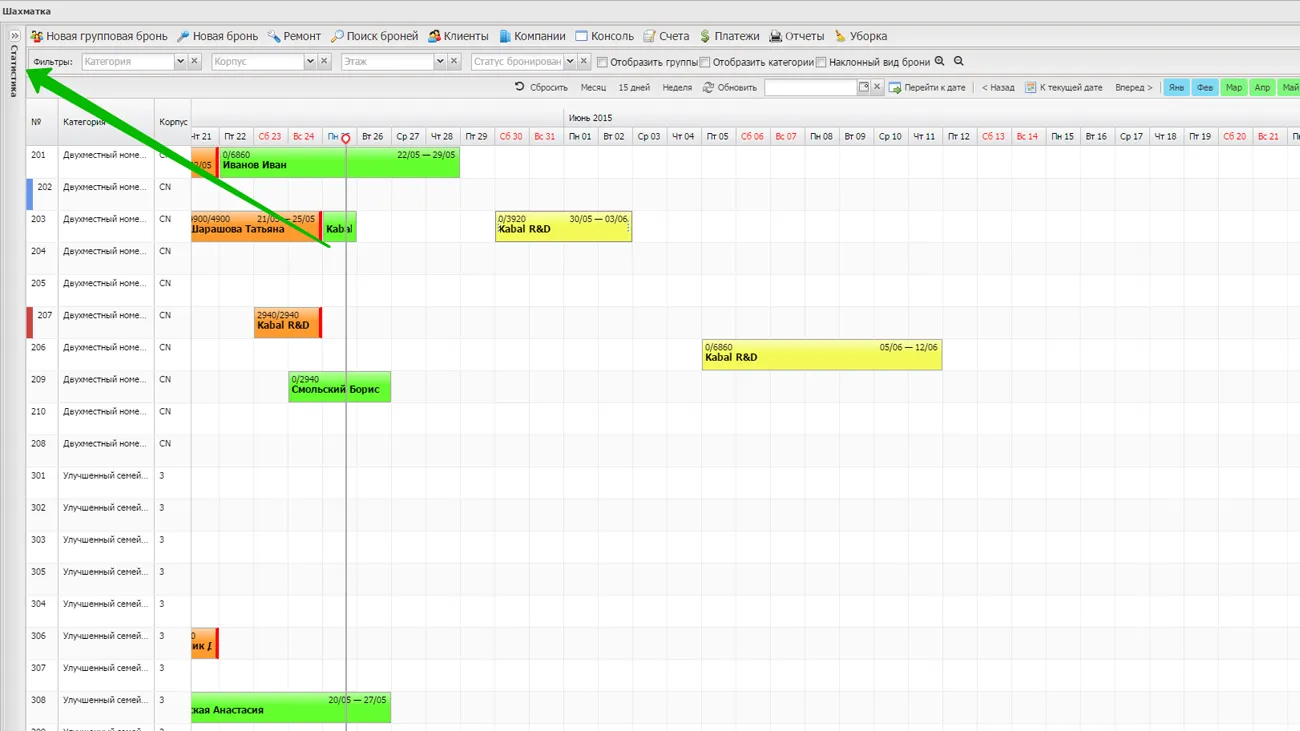
Task: Open the Ремонт tool
Action: 294,36
